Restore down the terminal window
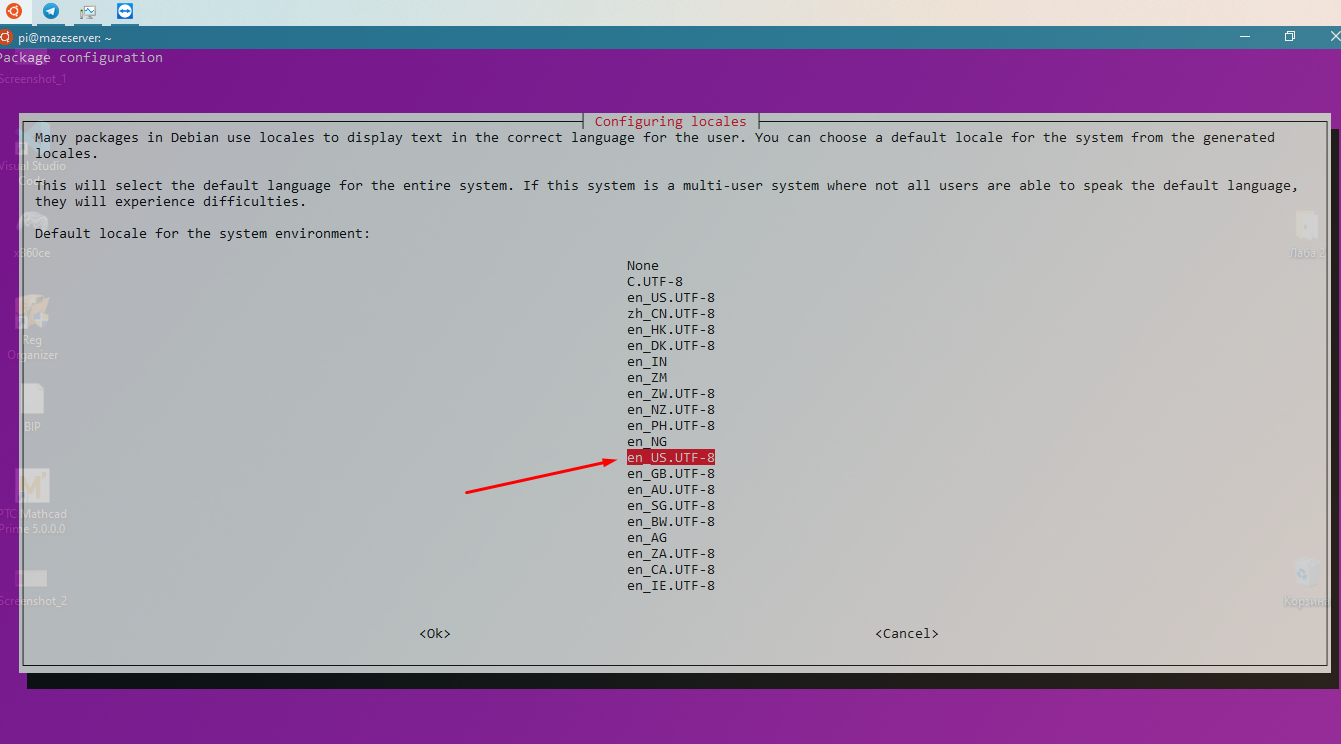Screen dimensions: 1341x744 pos(1290,37)
